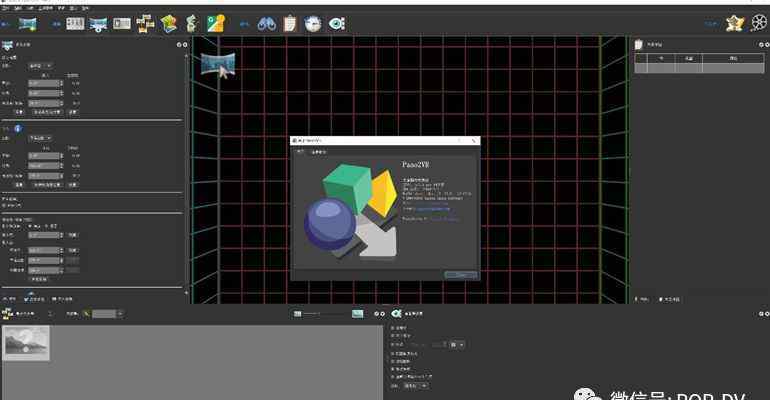The width and height of the screenshot is (770, 400).
Task: Click the Input panorama icon with plus sign
Action: pyautogui.click(x=28, y=24)
